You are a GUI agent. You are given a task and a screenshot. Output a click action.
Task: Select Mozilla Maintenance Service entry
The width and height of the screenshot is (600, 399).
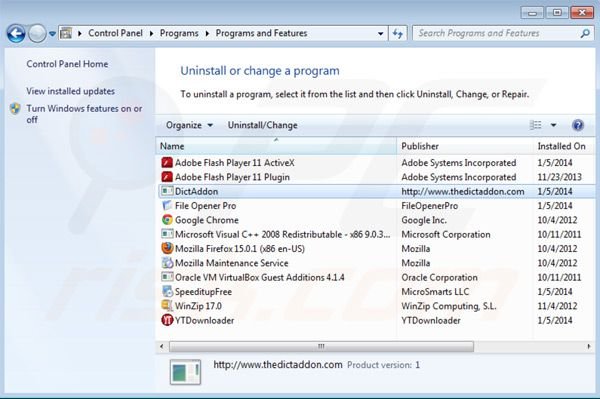[232, 263]
